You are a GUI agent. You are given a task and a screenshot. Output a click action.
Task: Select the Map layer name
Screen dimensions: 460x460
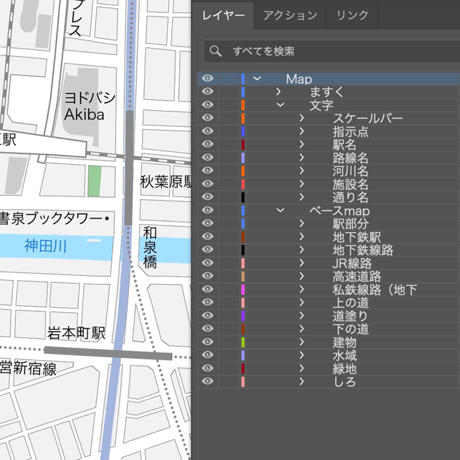pyautogui.click(x=299, y=79)
